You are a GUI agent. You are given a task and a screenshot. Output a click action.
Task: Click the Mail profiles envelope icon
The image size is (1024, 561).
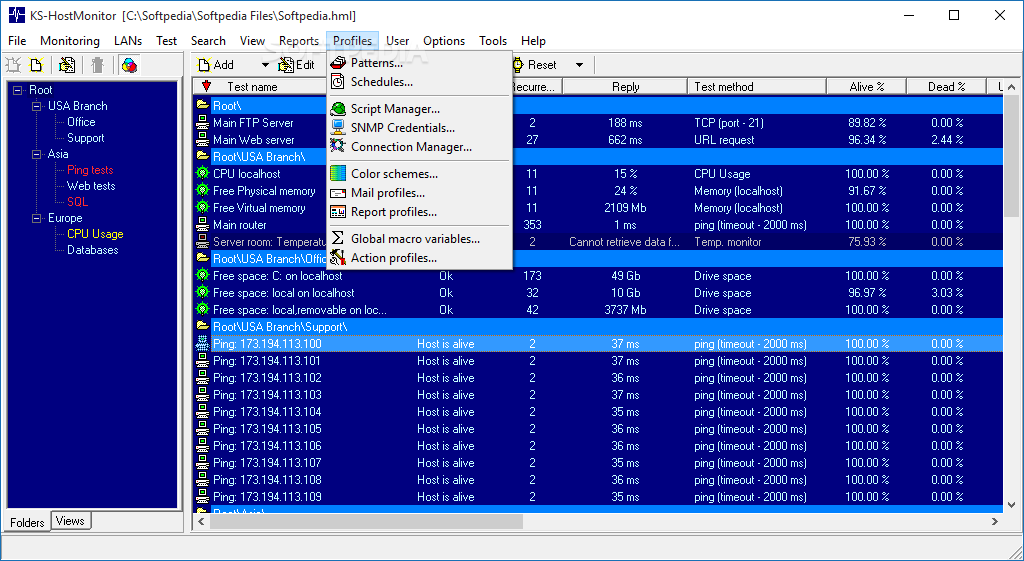pos(338,193)
